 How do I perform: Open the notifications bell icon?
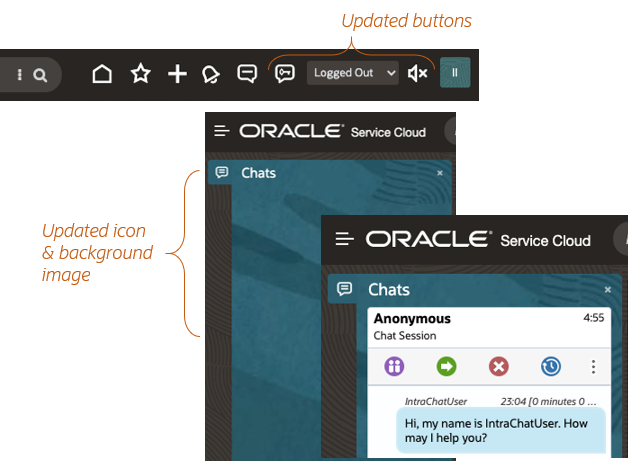[210, 74]
